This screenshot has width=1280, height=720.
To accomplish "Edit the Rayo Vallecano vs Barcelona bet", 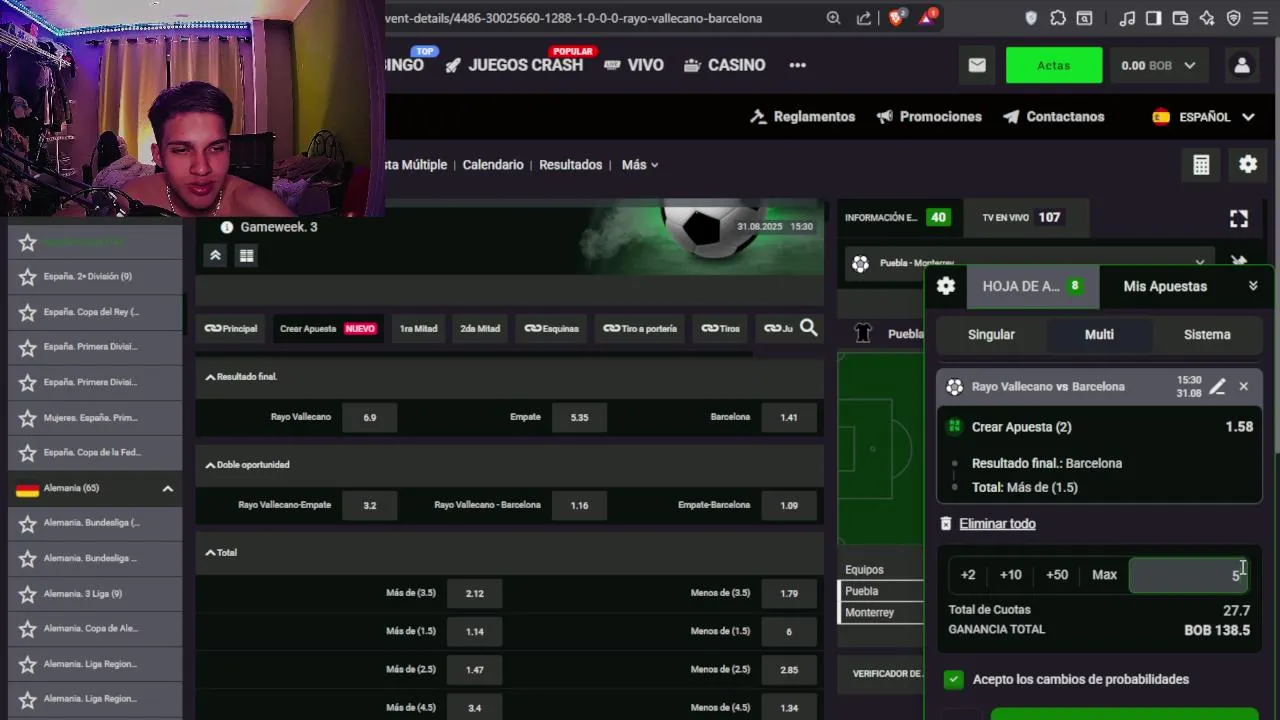I will pyautogui.click(x=1217, y=387).
